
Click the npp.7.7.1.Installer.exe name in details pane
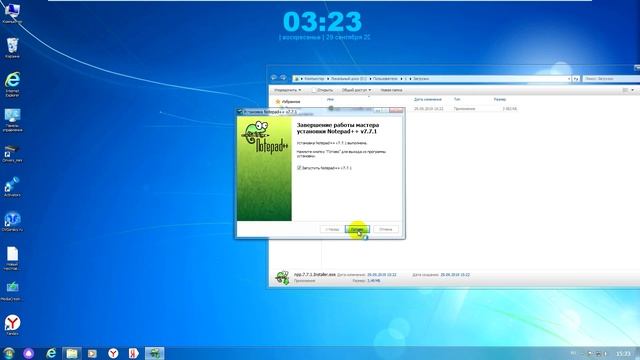coord(315,275)
